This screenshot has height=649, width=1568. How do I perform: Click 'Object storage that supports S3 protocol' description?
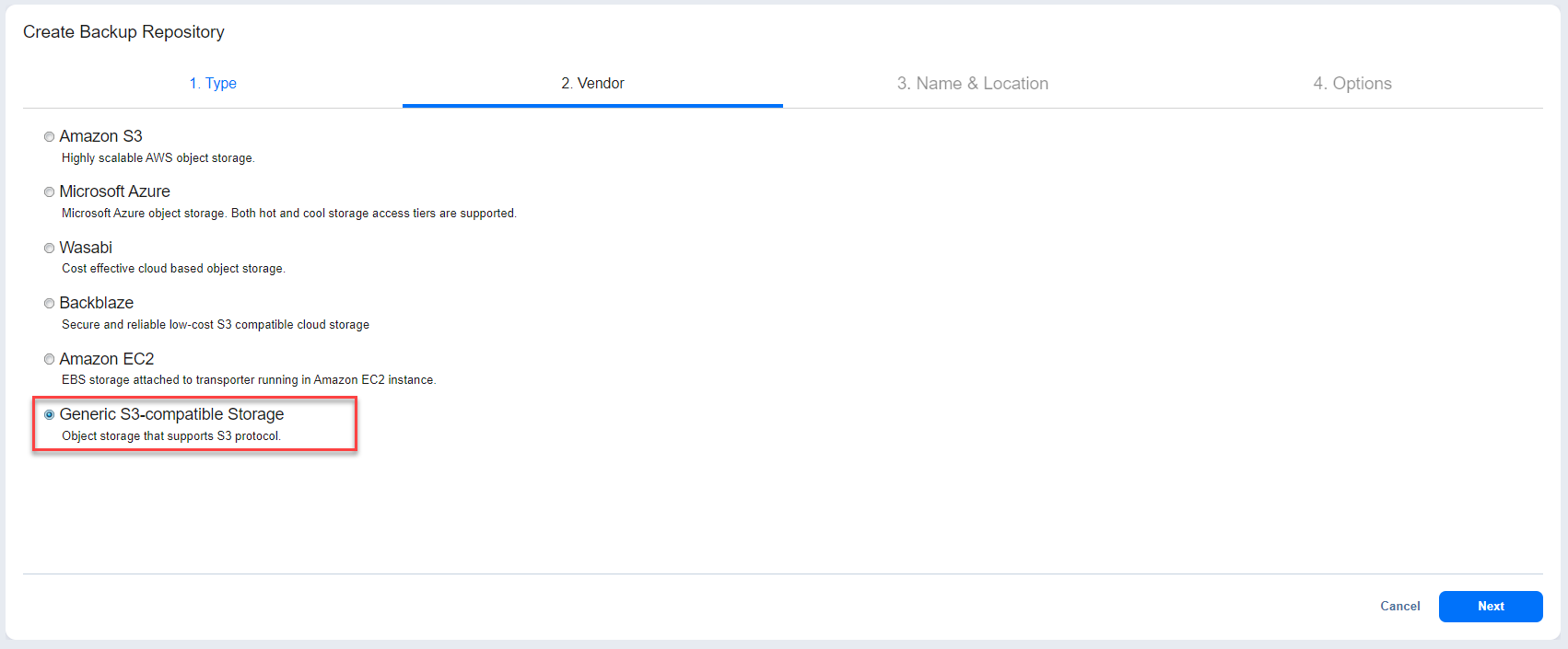click(171, 436)
